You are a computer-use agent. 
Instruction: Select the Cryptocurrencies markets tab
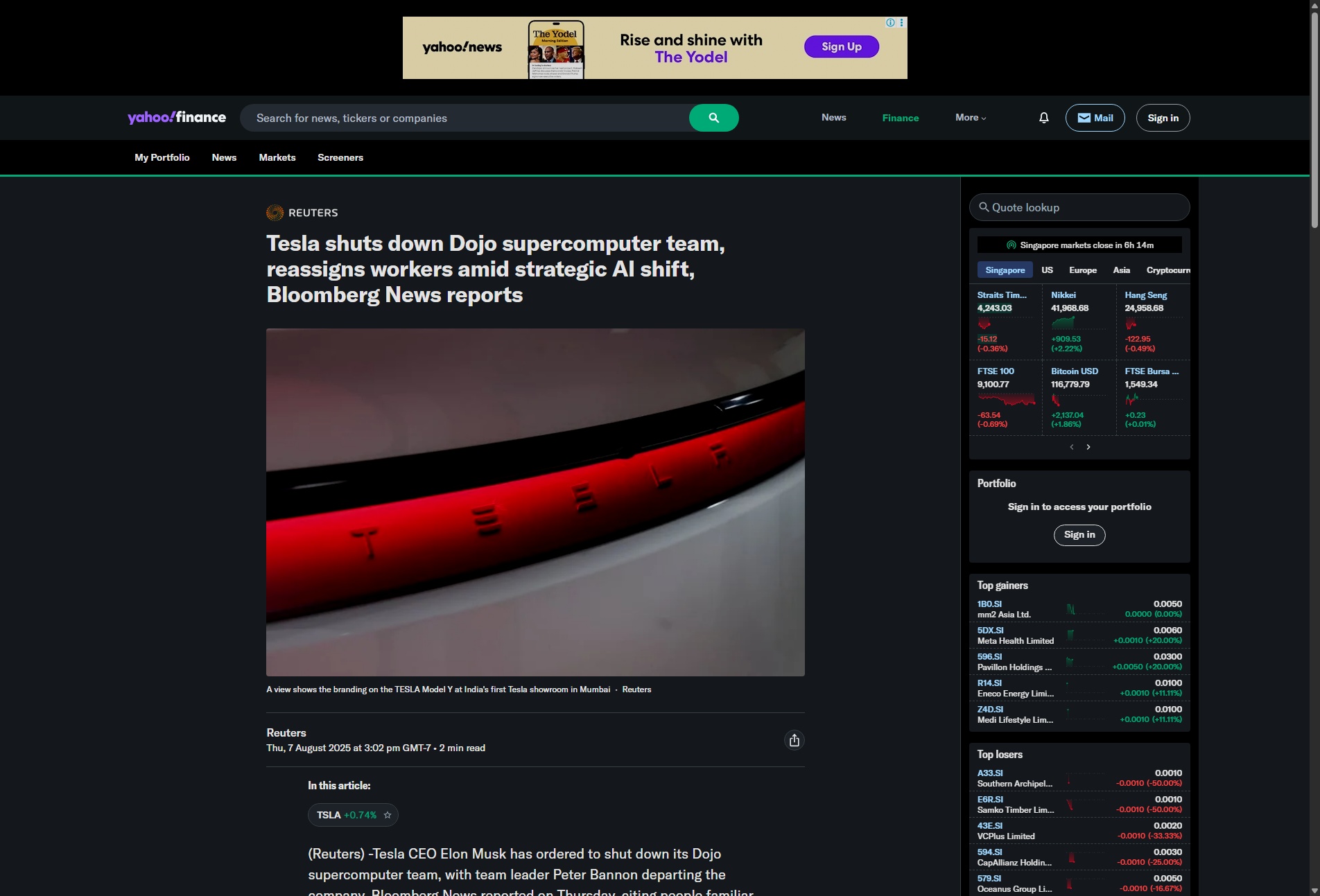point(1167,270)
